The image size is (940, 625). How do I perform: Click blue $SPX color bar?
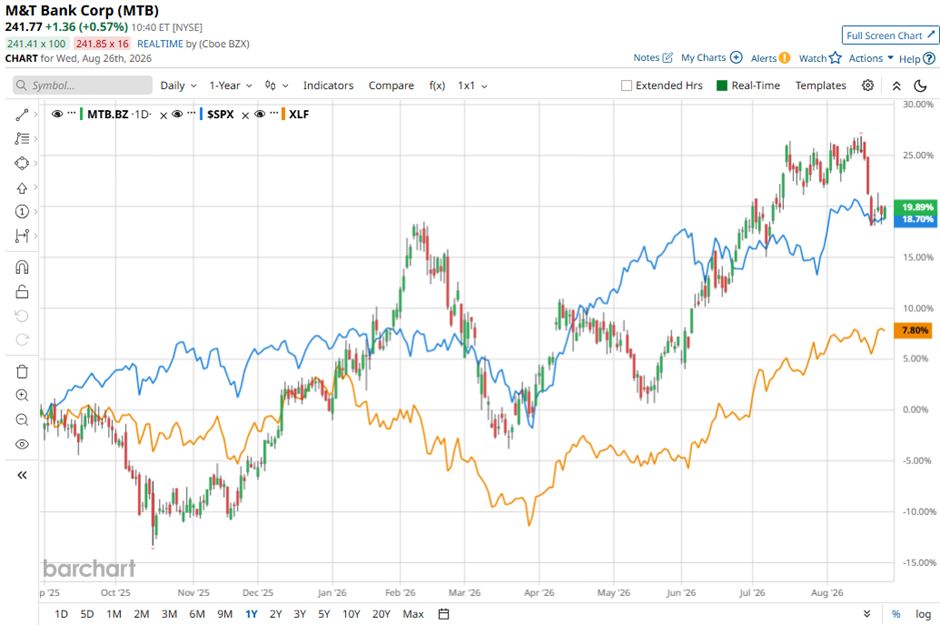(201, 114)
